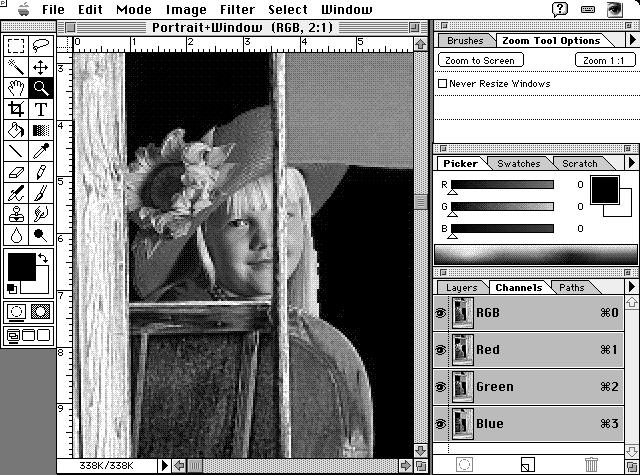Viewport: 640px width, 475px height.
Task: Select the Eraser tool
Action: (x=16, y=173)
